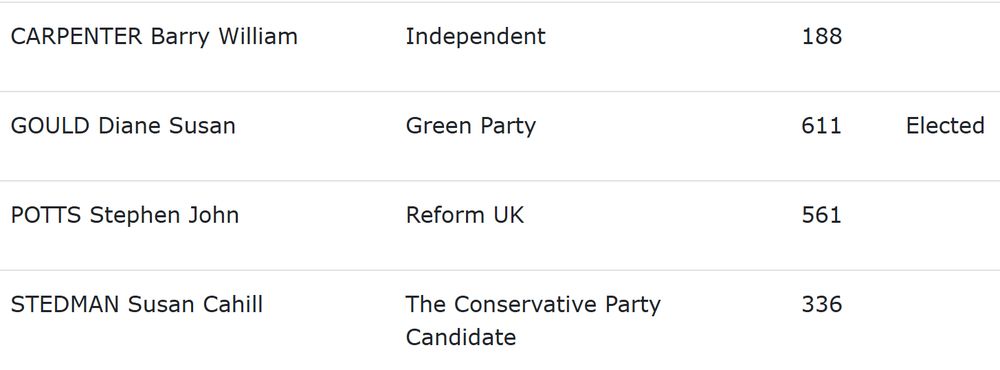
Task: Click The Conservative Party Candidate text
Action: [533, 321]
